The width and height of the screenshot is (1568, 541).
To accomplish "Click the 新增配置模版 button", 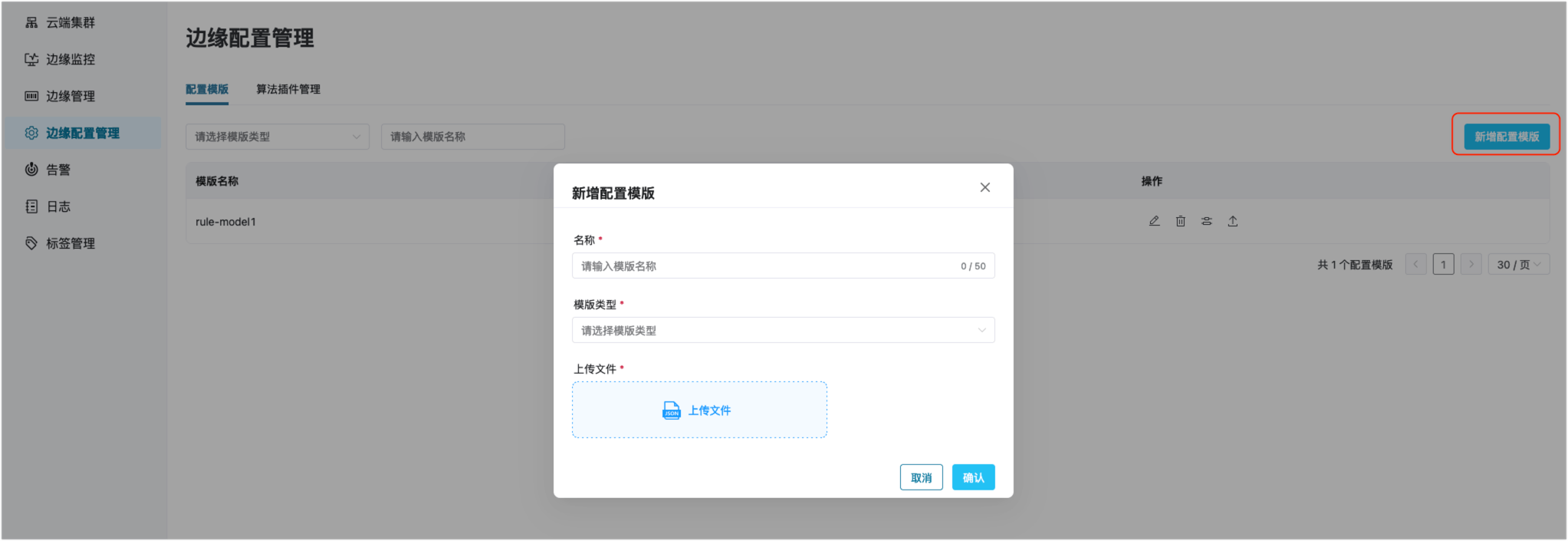I will 1506,137.
